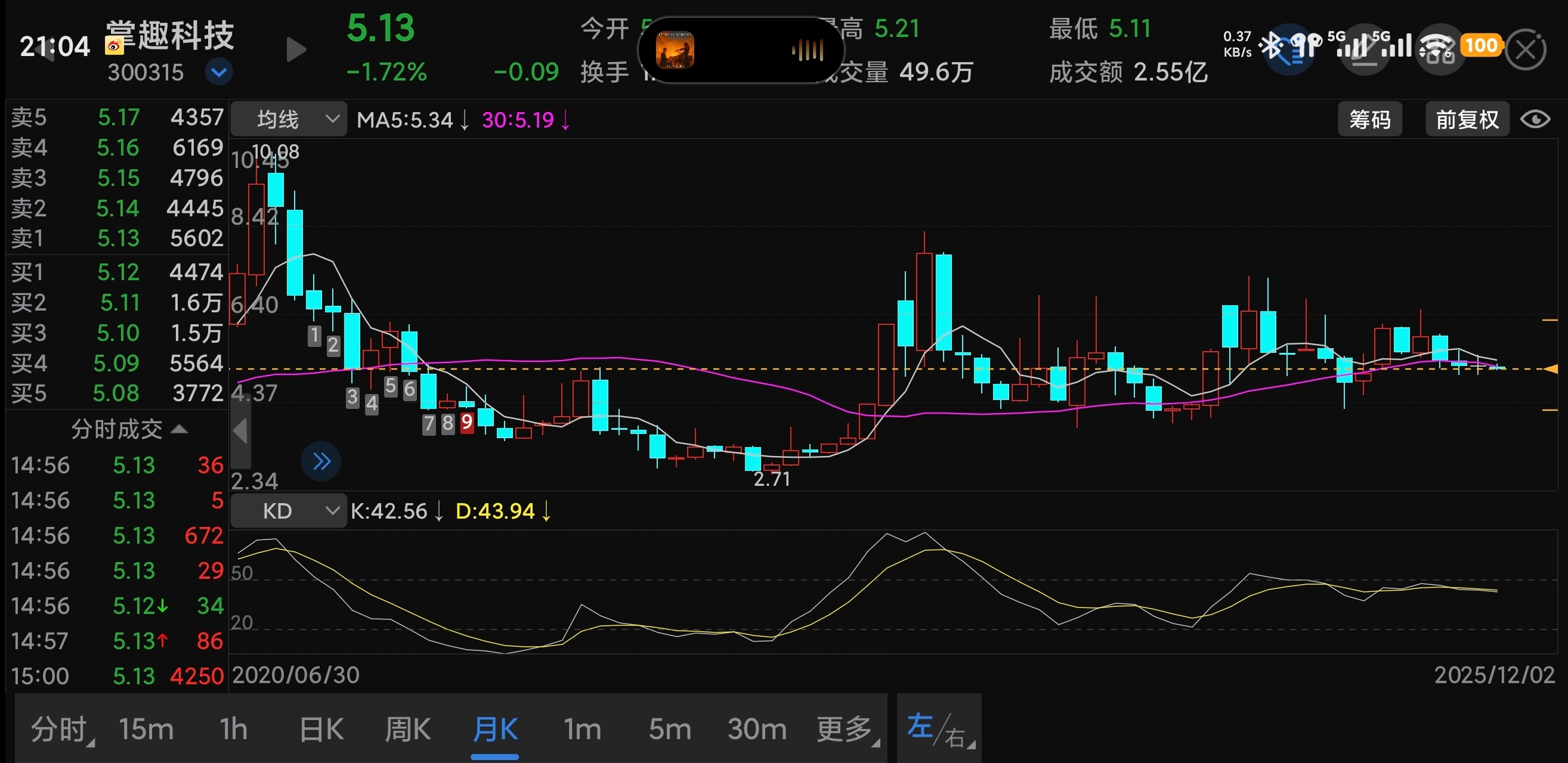Open the KD indicator dropdown
The height and width of the screenshot is (763, 1568).
point(289,510)
